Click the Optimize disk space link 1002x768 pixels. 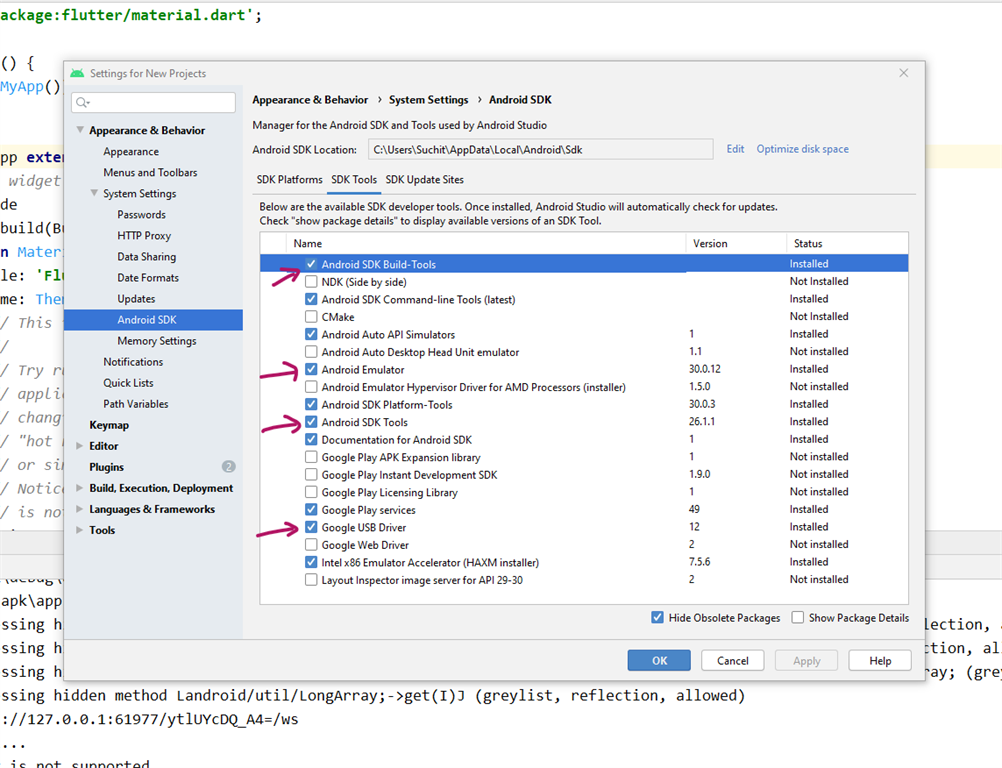pos(802,149)
